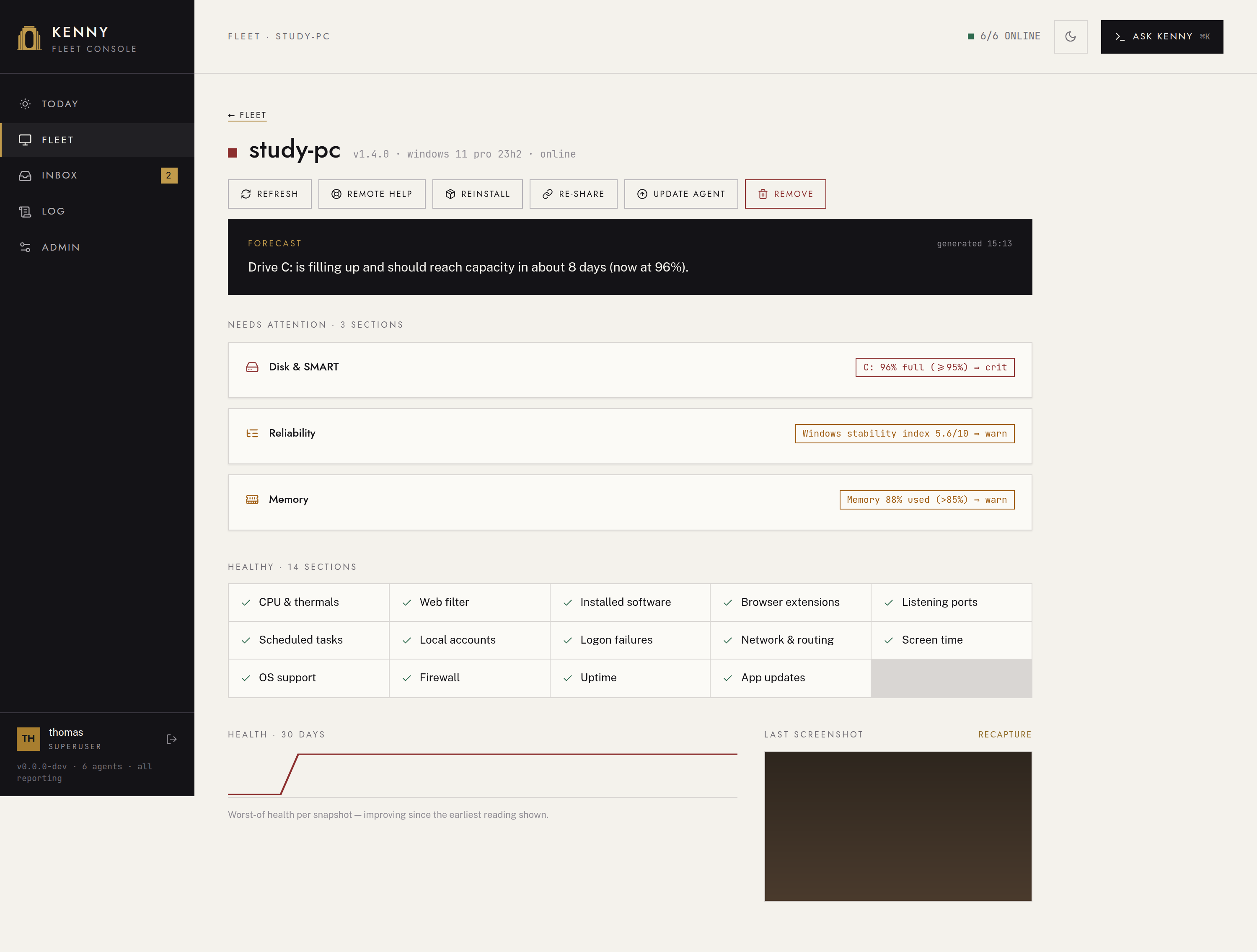Open the Firewall section

pyautogui.click(x=469, y=678)
